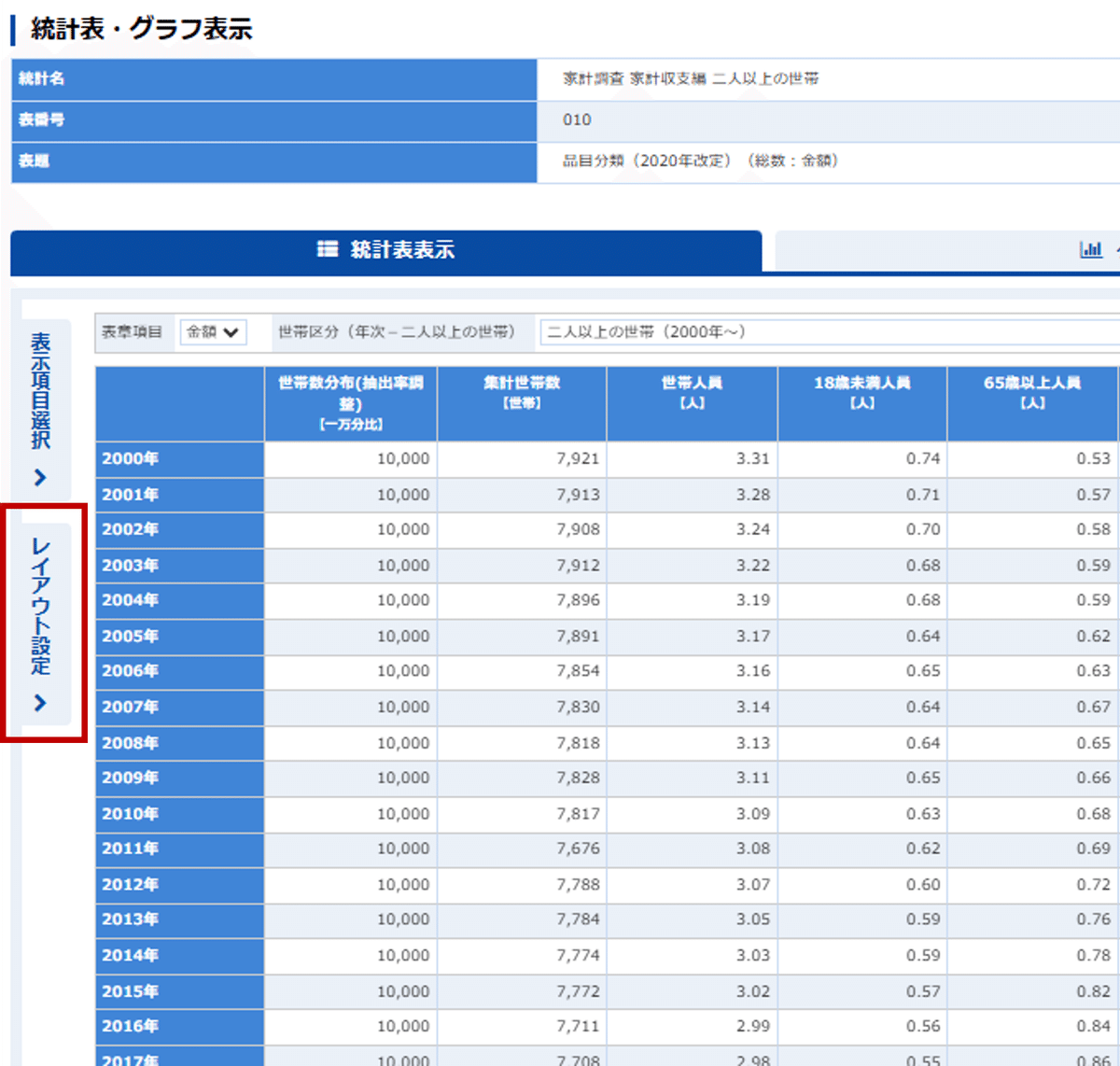Screen dimensions: 1120x1066
Task: Click the 3.13 cell in 2008年 row
Action: (x=692, y=743)
